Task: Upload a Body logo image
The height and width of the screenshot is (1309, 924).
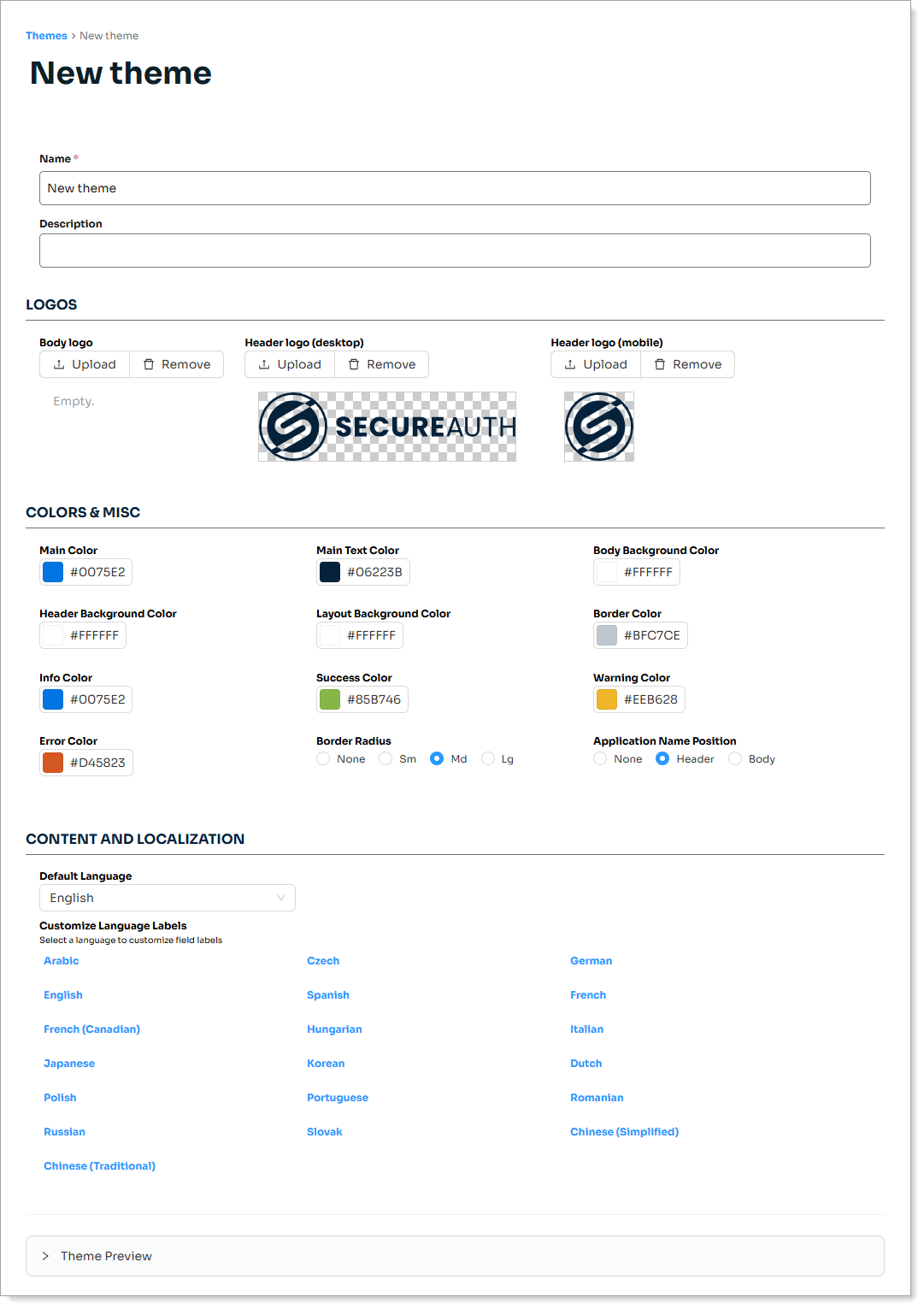Action: pos(83,363)
